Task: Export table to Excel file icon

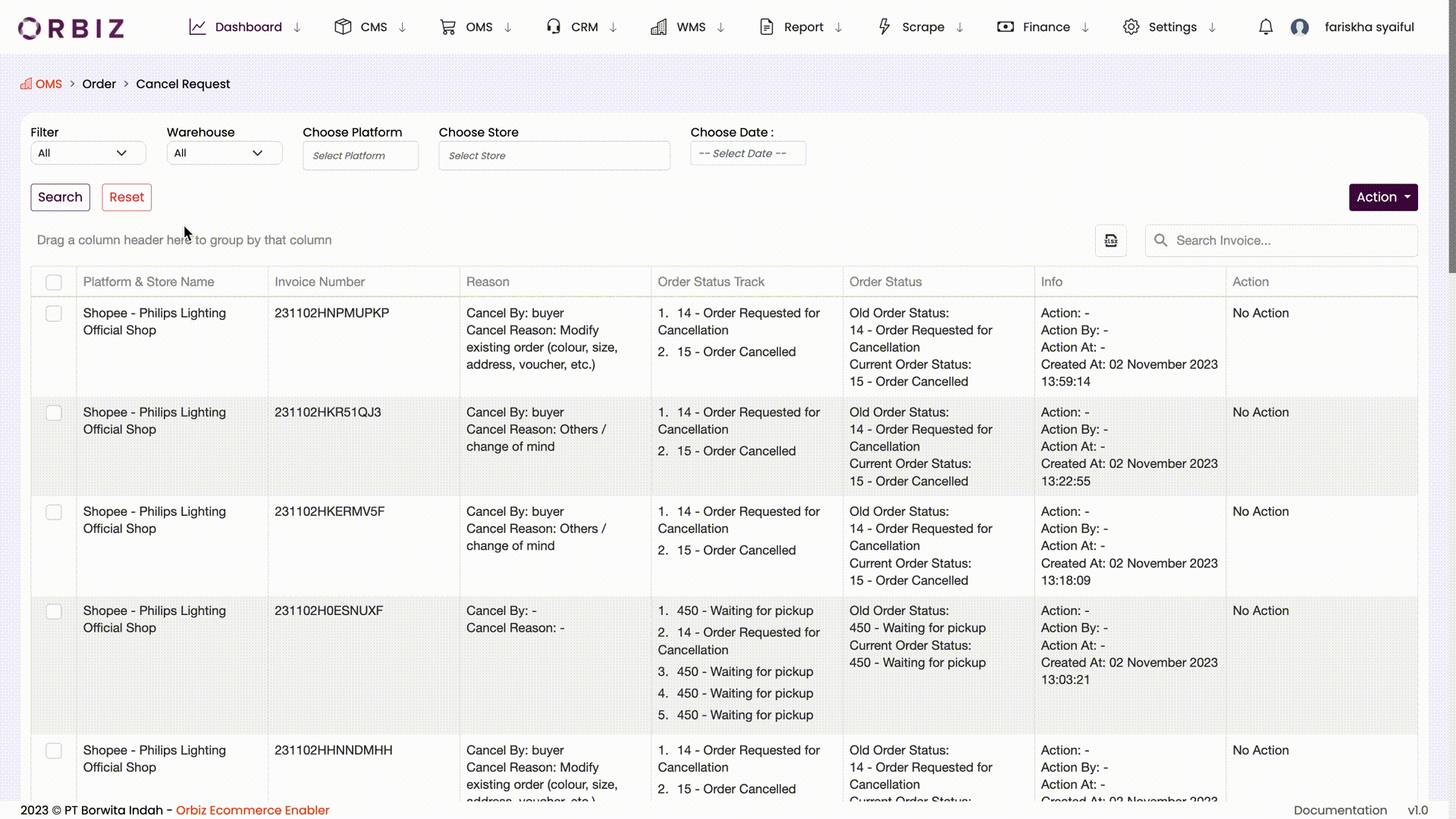Action: tap(1111, 240)
